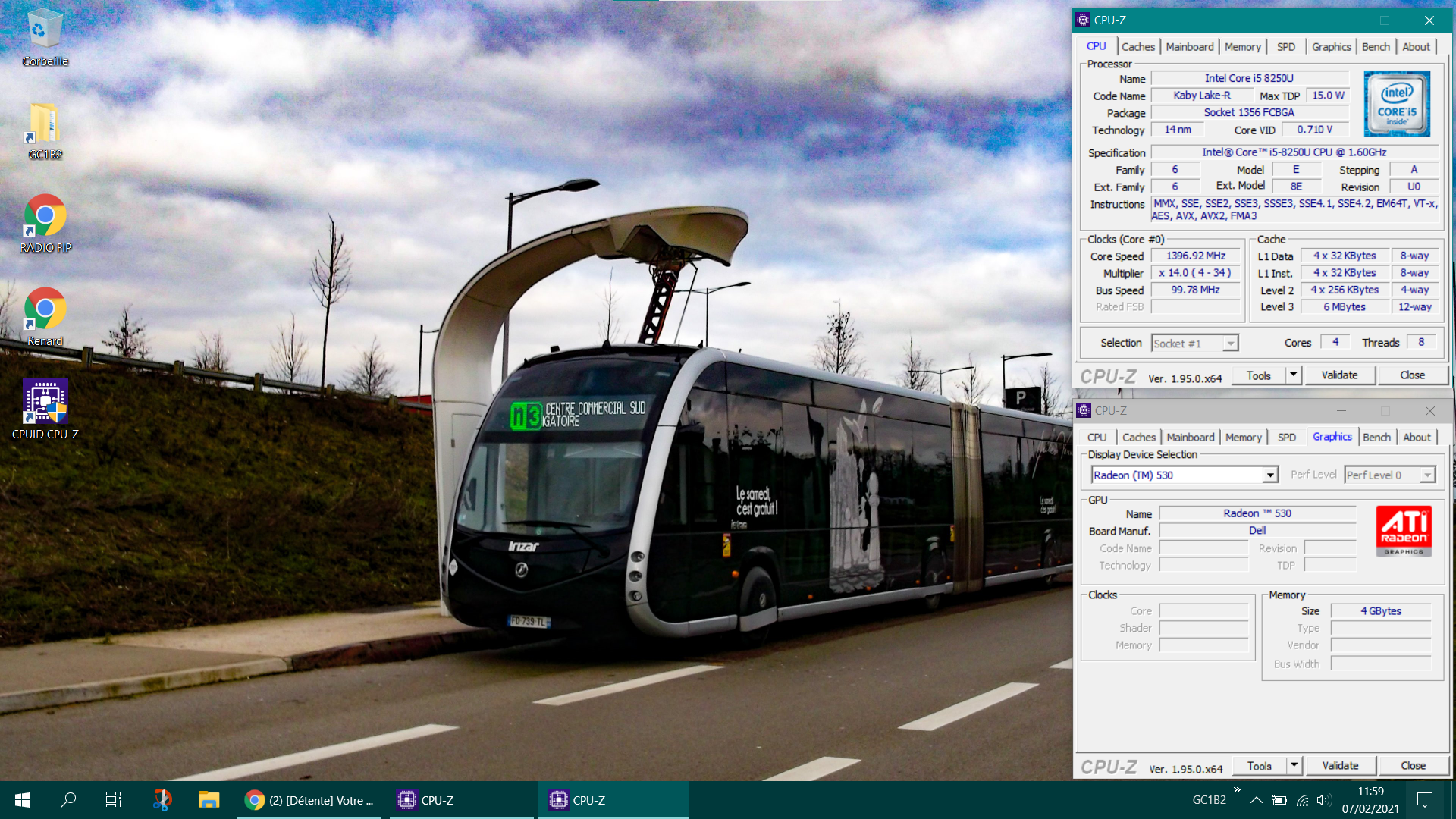The image size is (1456, 819).
Task: Click the ATI Radeon Graphics logo
Action: (1404, 530)
